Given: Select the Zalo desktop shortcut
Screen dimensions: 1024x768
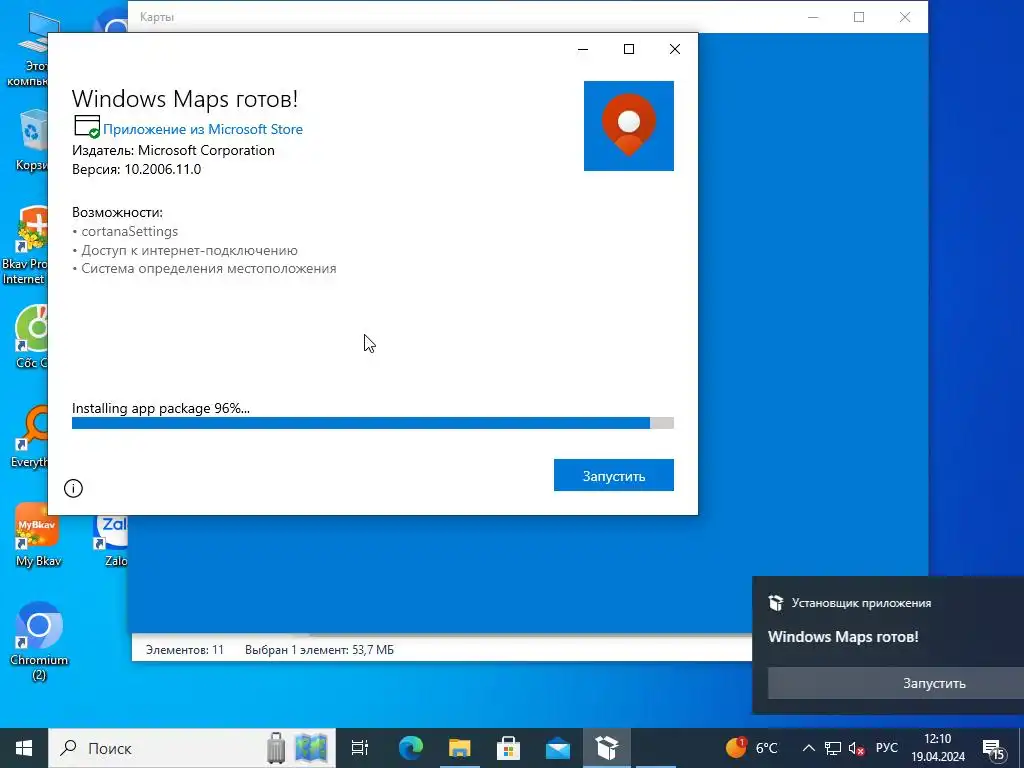Looking at the screenshot, I should pos(112,539).
